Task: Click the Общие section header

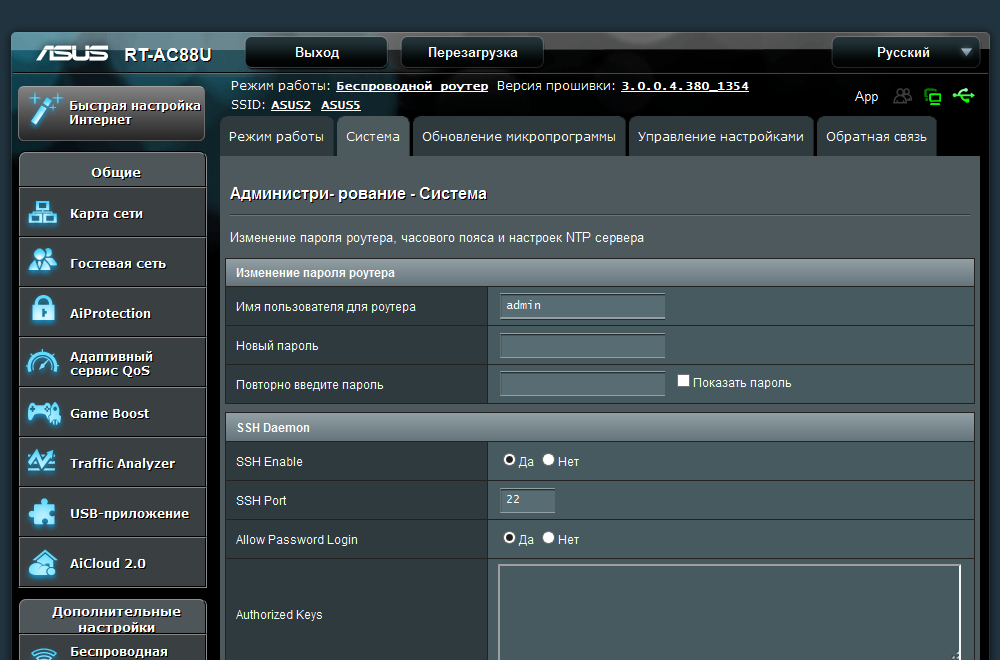Action: click(113, 171)
